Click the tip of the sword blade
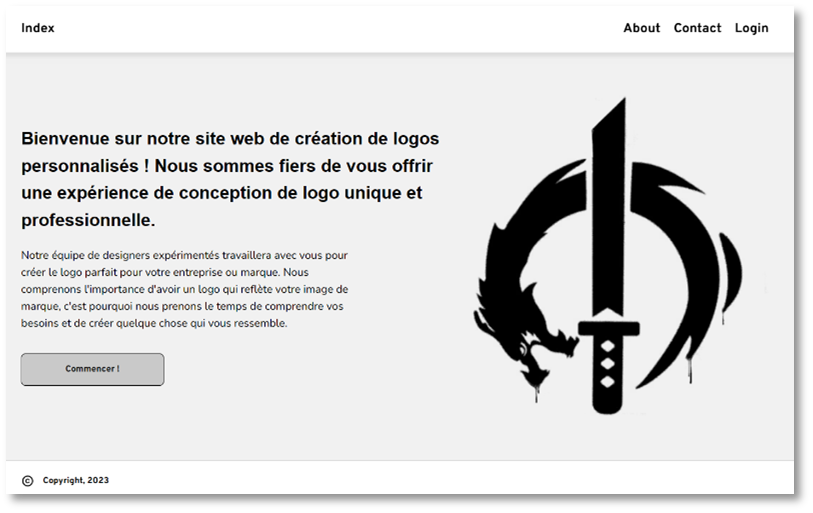This screenshot has height=513, width=813. [620, 104]
